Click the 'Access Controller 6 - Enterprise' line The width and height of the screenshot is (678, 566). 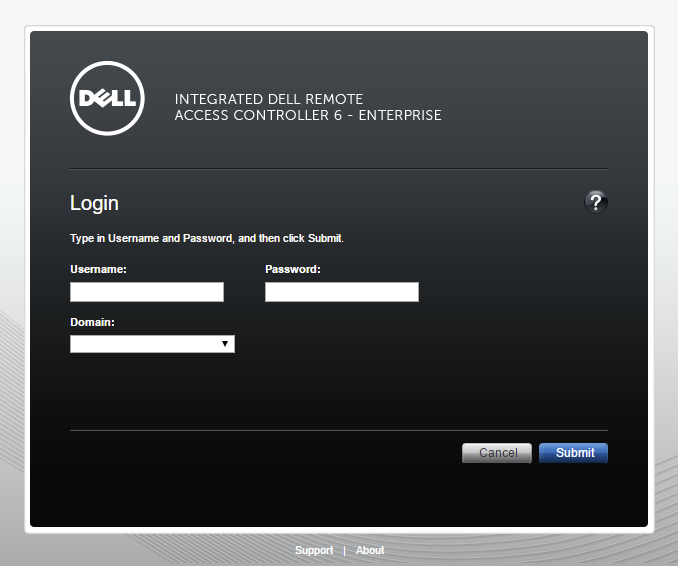coord(308,115)
